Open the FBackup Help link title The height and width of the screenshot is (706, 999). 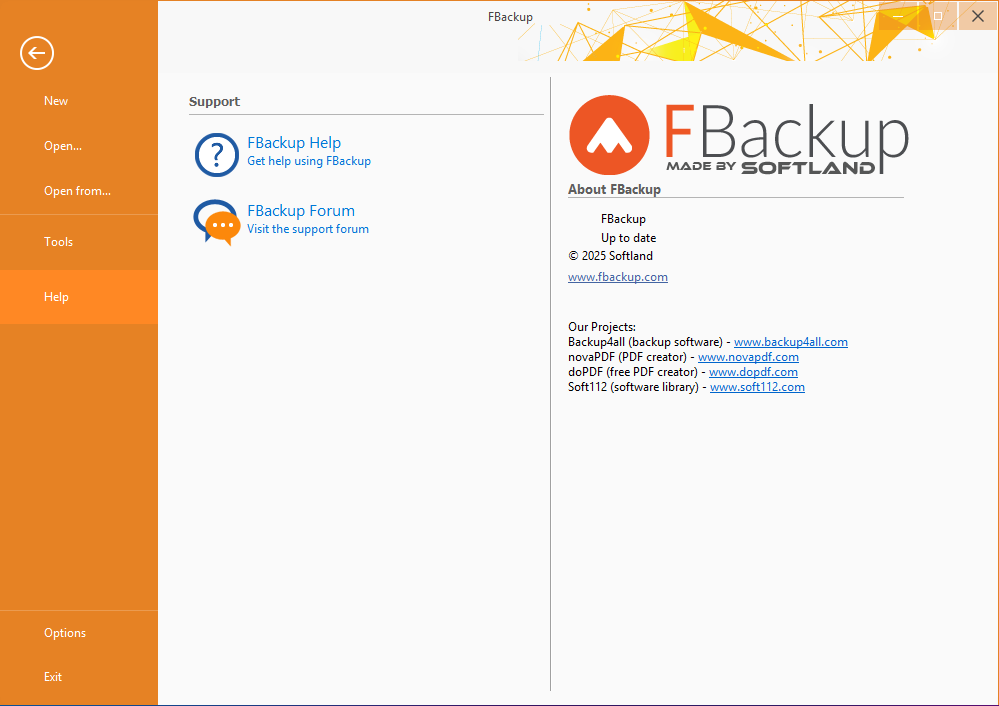(x=294, y=143)
